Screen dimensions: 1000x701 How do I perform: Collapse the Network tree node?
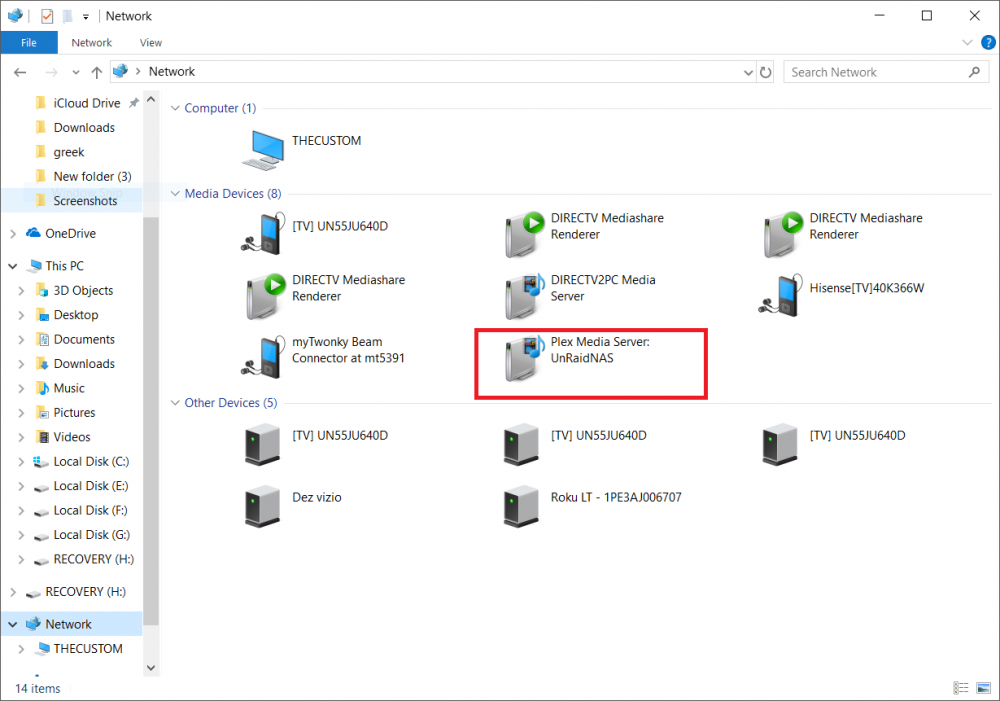coord(13,624)
